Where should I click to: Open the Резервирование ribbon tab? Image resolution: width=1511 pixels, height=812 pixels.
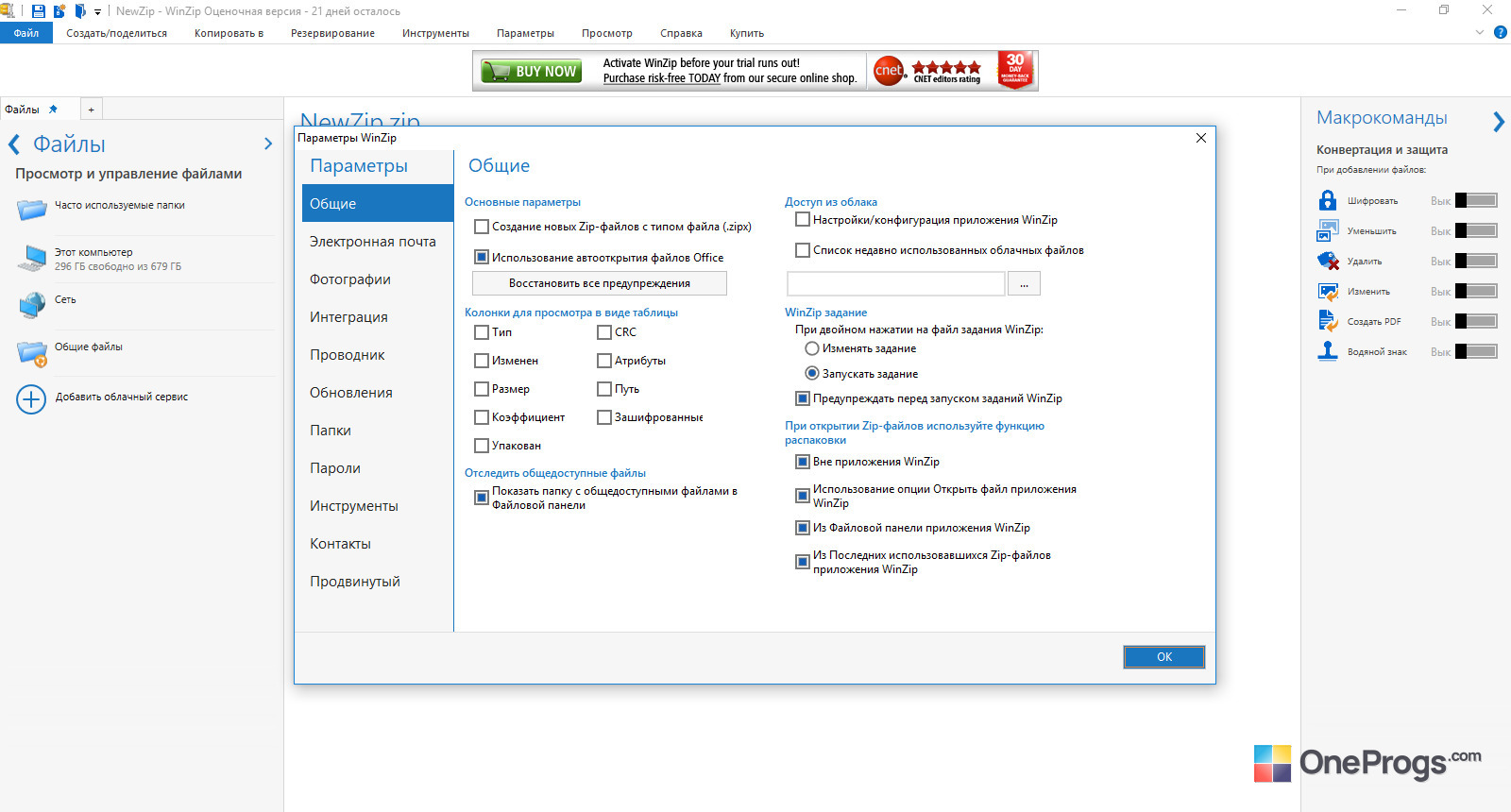coord(332,33)
